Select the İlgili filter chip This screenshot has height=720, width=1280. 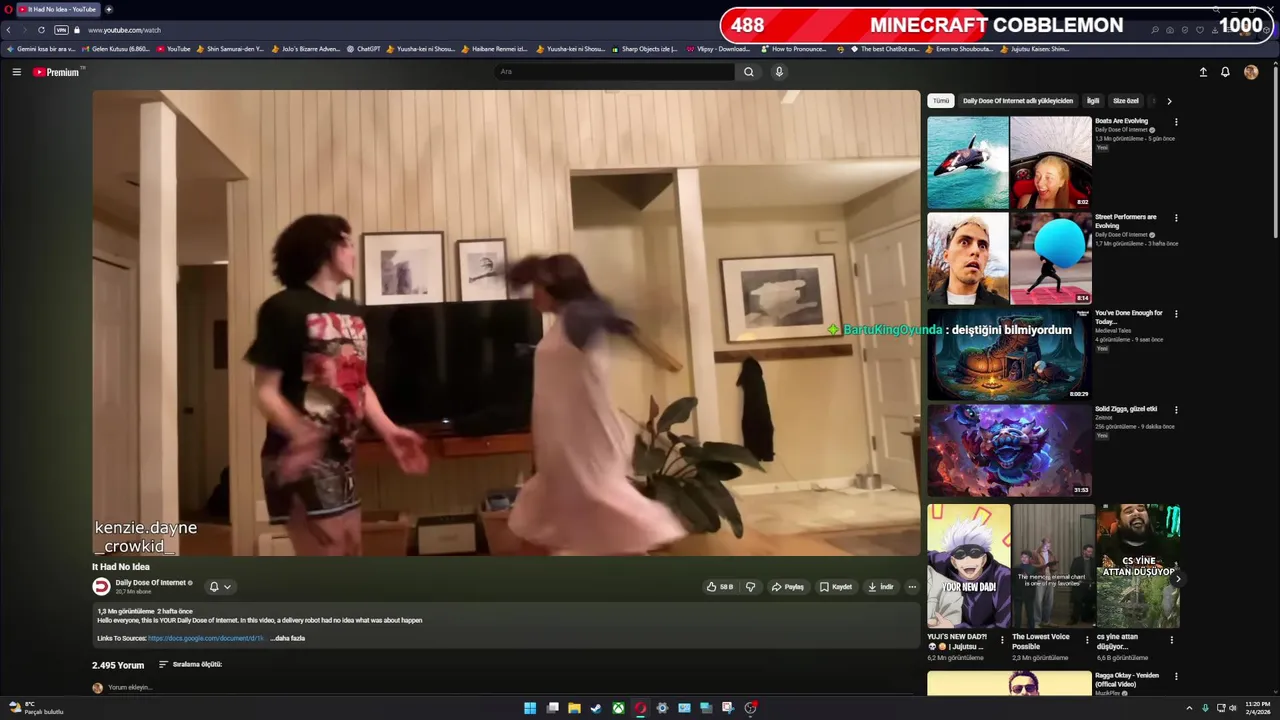tap(1093, 101)
